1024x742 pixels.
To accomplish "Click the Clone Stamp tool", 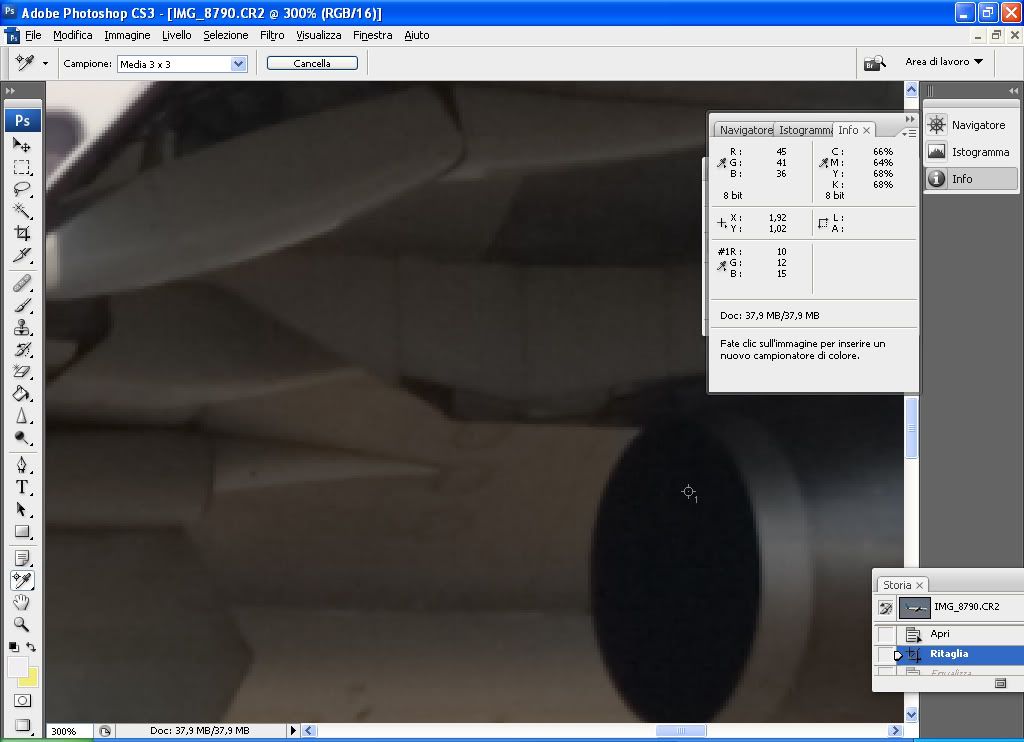I will click(22, 327).
